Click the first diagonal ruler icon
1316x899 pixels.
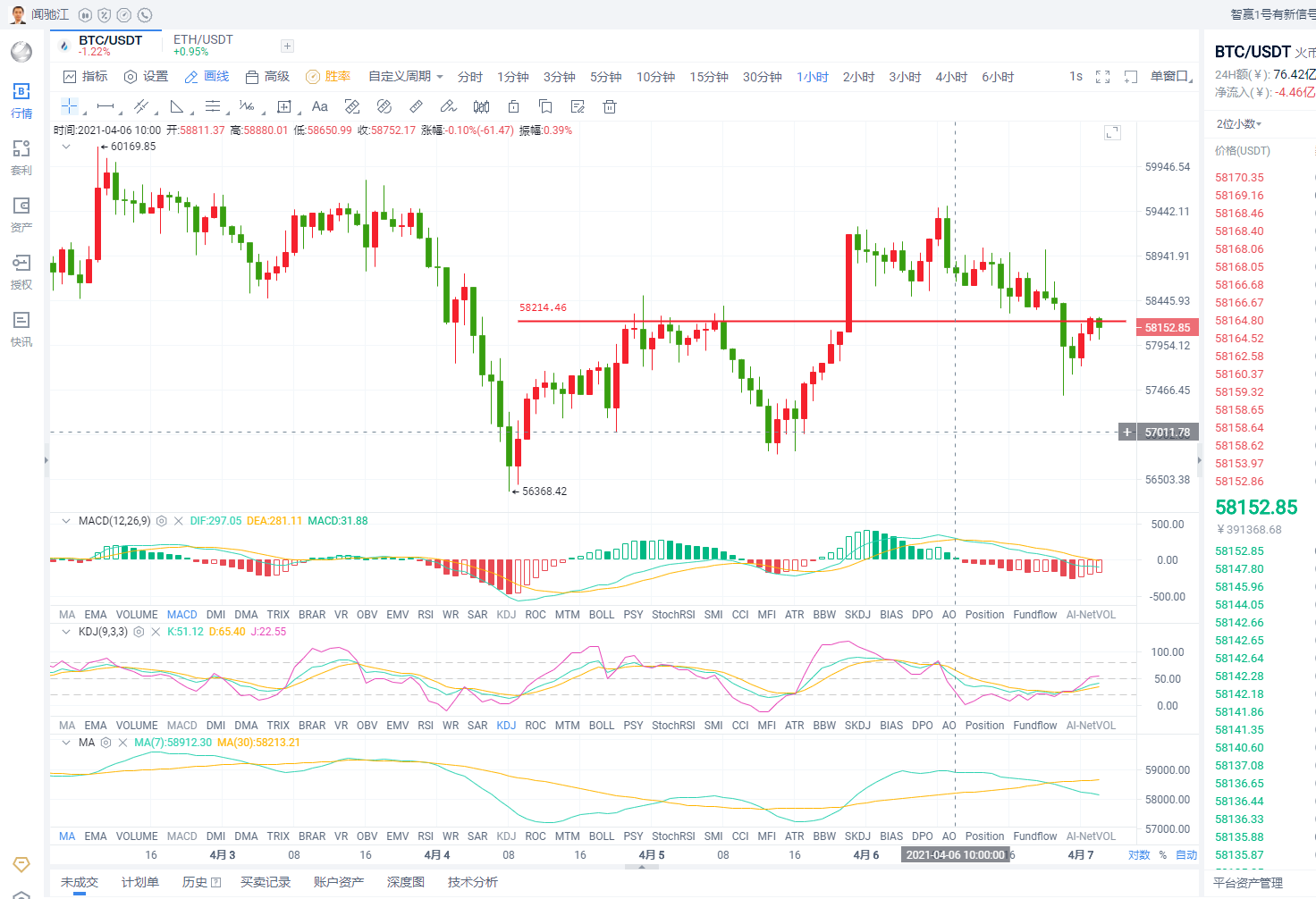click(352, 106)
